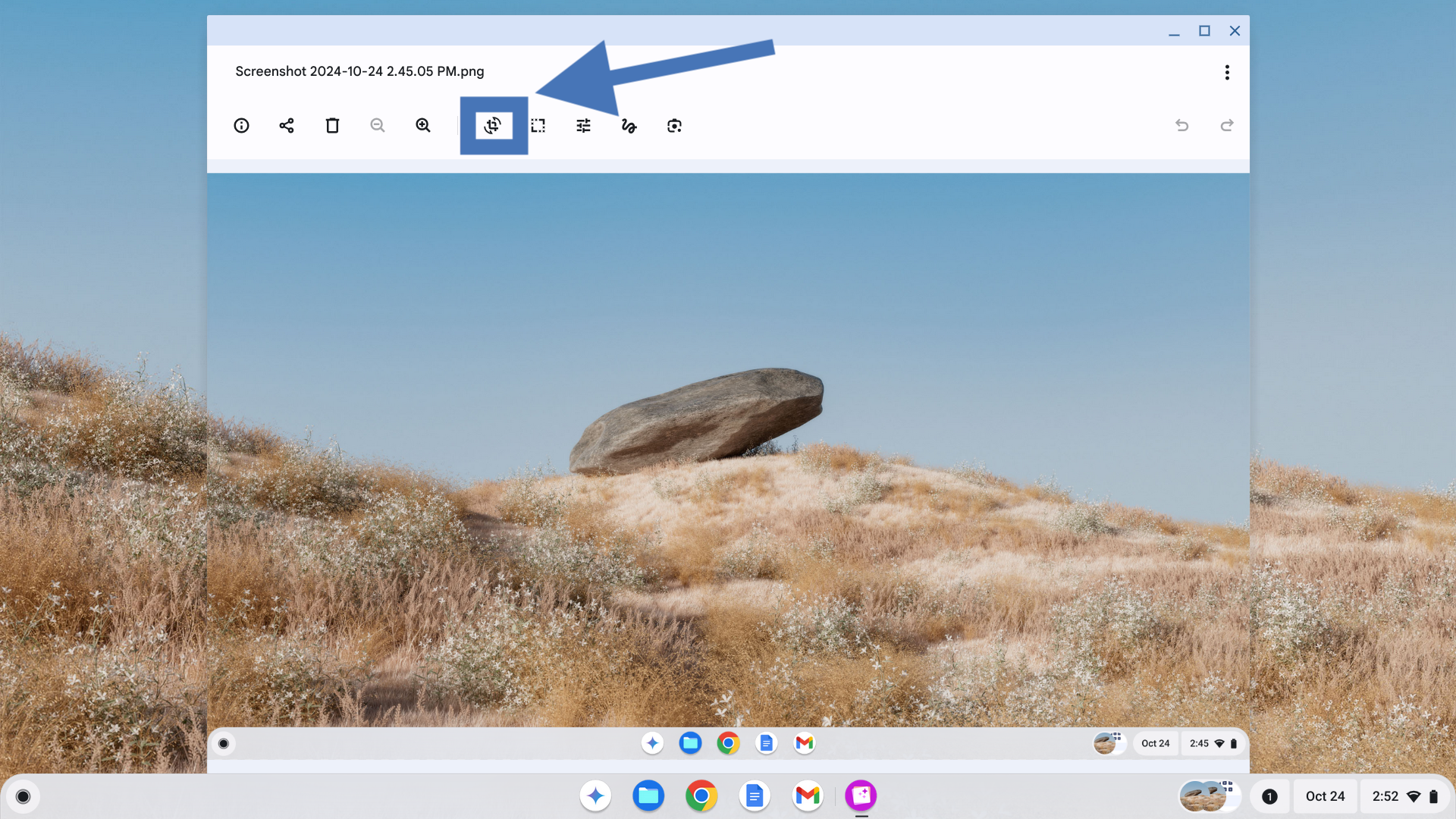Image resolution: width=1456 pixels, height=819 pixels.
Task: Select the Crop & rotate tool
Action: tap(493, 126)
